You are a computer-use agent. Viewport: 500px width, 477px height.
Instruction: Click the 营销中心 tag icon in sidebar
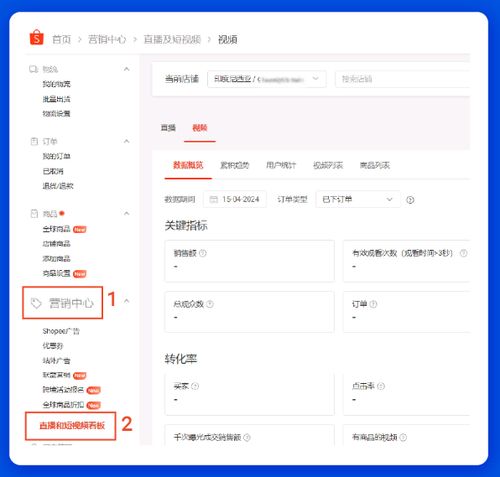[36, 303]
